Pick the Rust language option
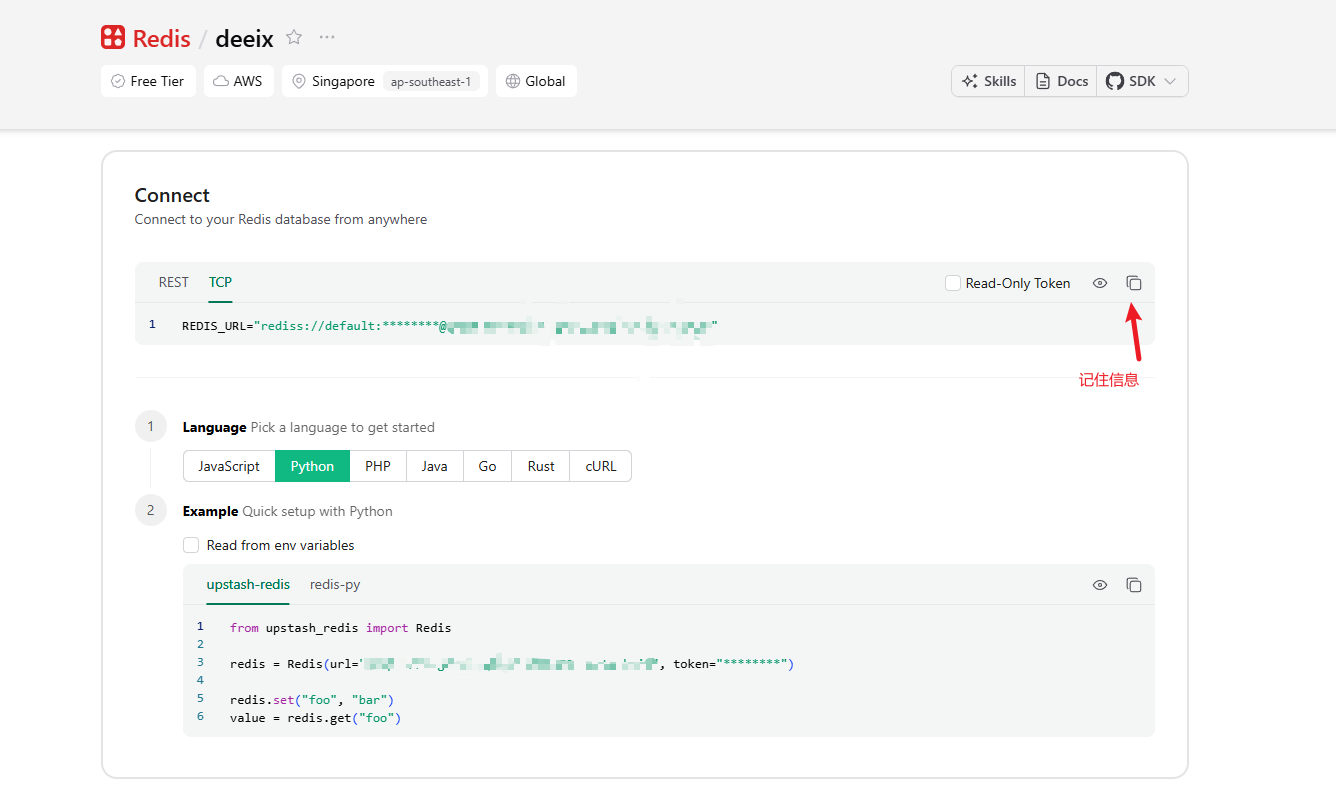1336x795 pixels. point(541,466)
